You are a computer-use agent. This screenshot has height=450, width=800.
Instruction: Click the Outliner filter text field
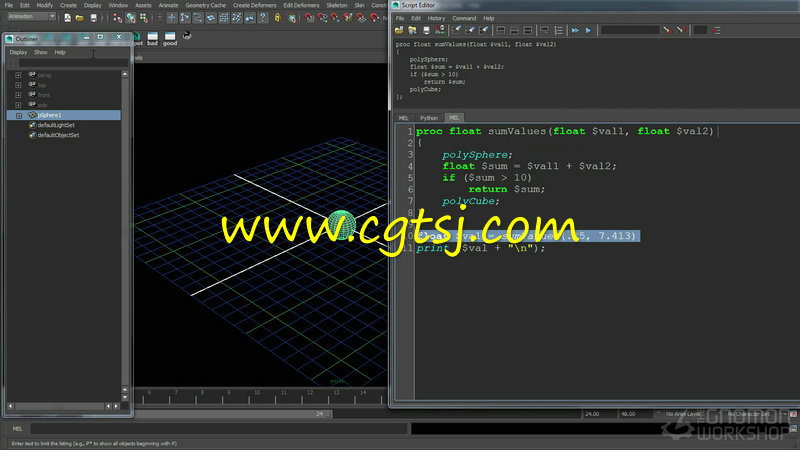[x=72, y=63]
